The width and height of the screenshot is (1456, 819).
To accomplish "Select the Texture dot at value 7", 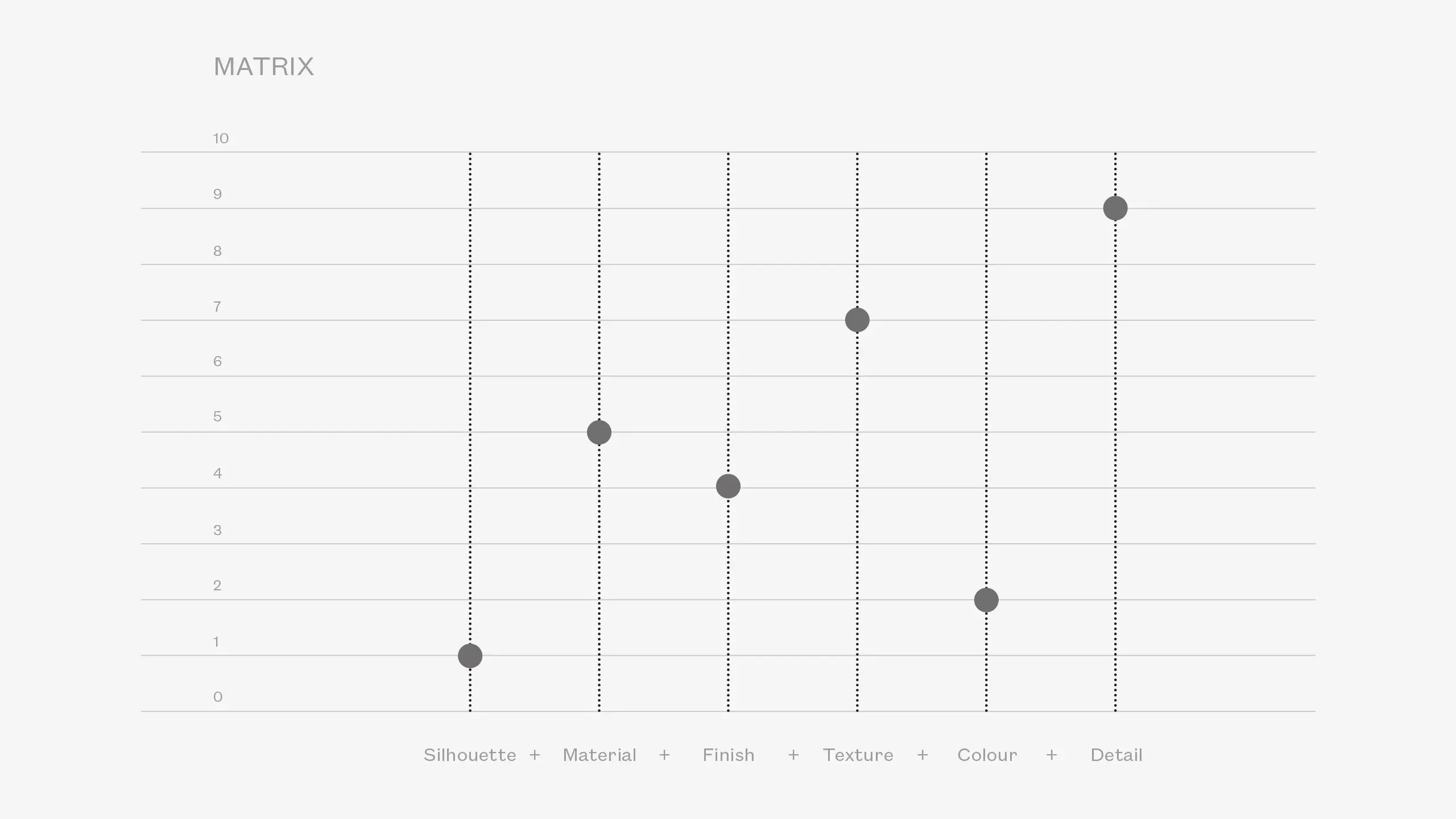I will (x=857, y=320).
